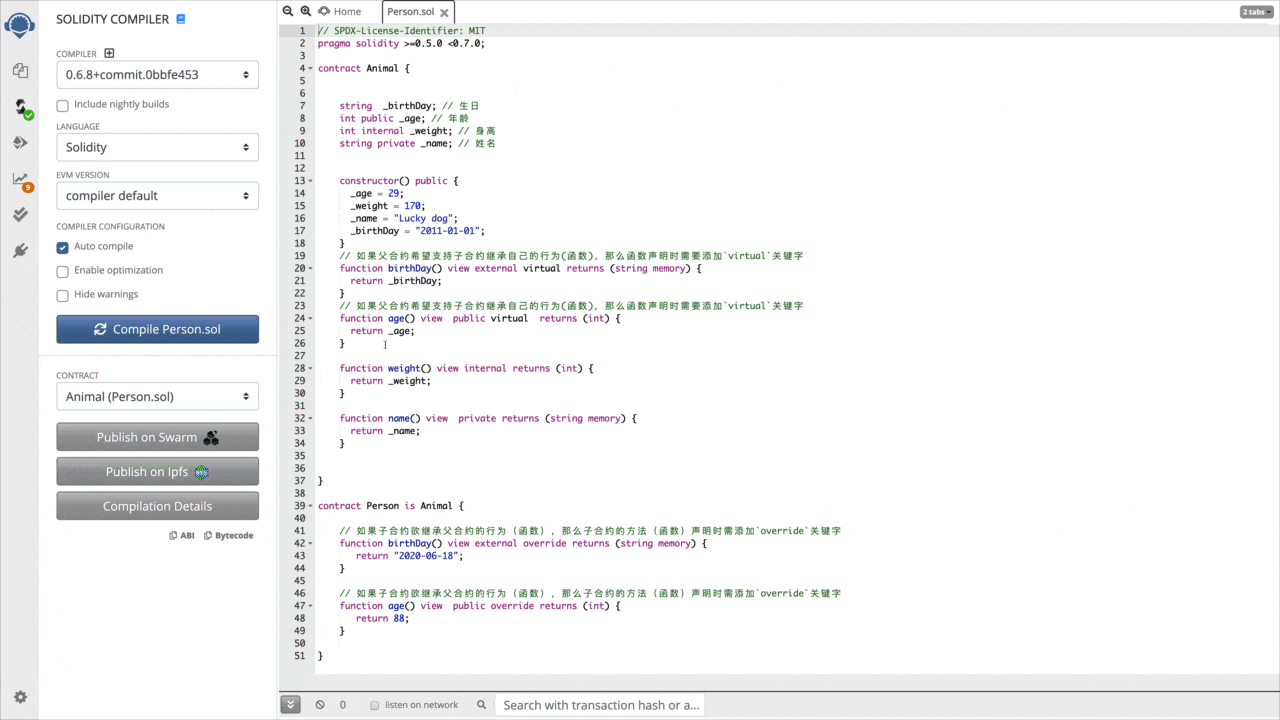Click the pragma solidity line in editor
Viewport: 1280px width, 720px height.
(401, 43)
